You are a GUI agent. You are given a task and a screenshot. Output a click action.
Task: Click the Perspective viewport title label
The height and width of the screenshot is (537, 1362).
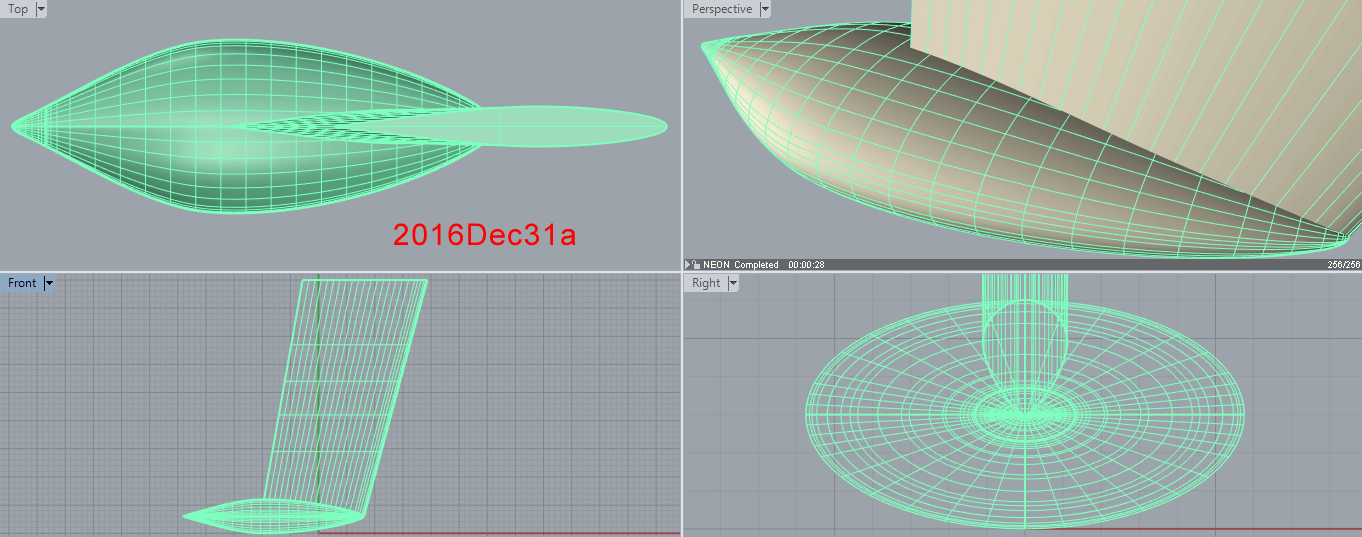[x=721, y=9]
